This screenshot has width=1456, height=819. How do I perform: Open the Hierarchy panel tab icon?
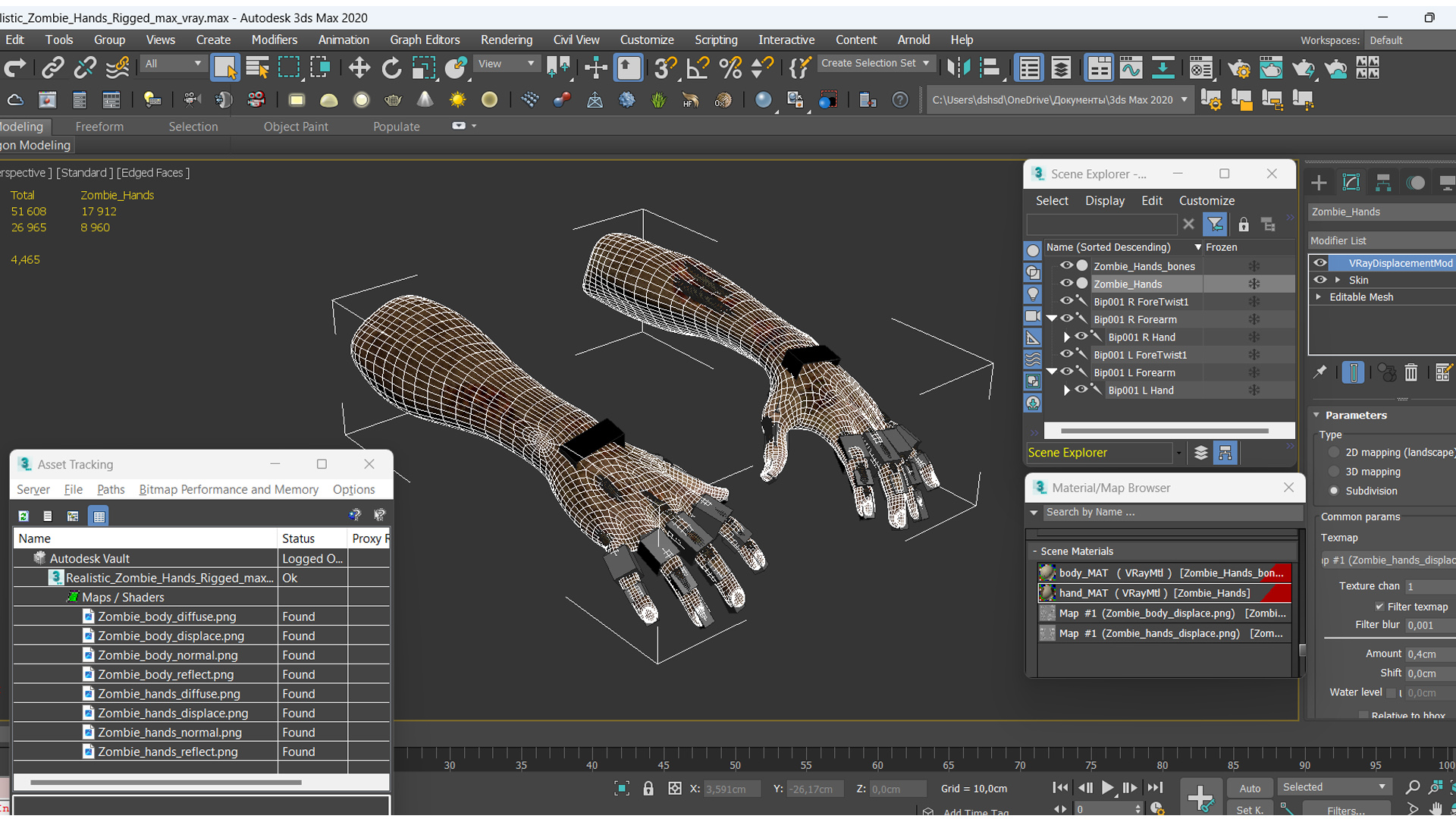[1383, 183]
